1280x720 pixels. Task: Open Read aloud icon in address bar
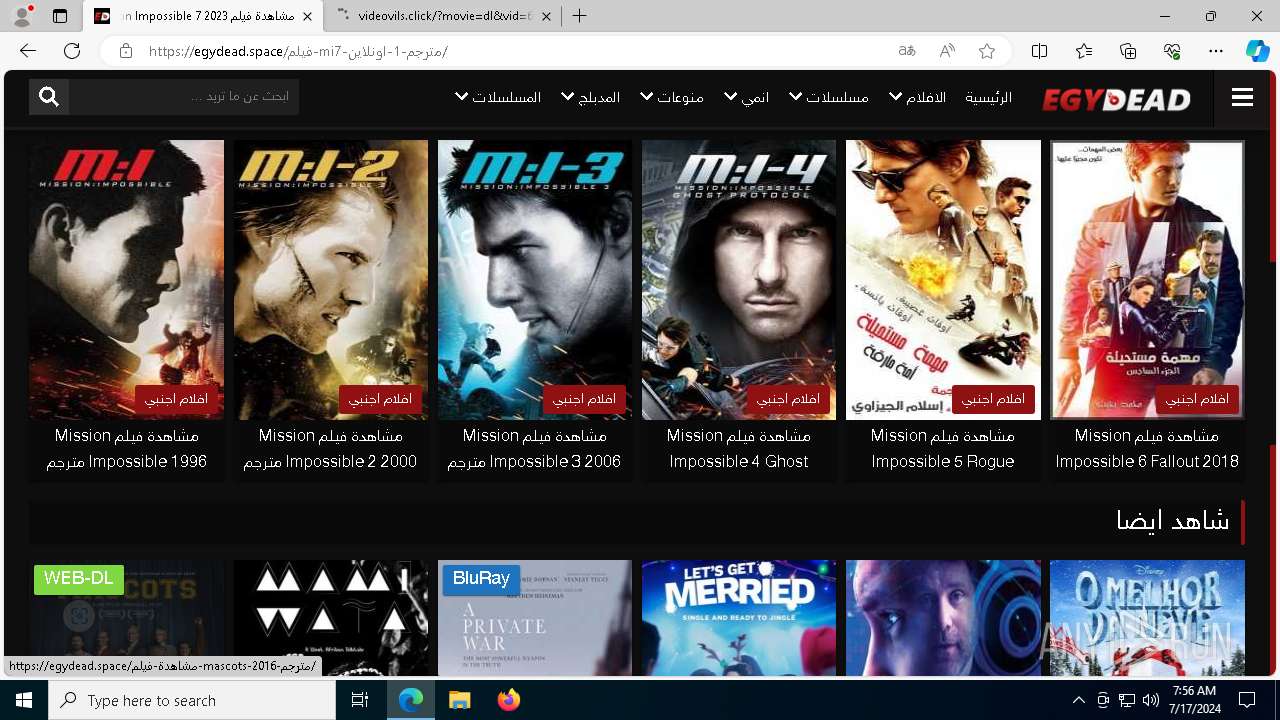947,51
